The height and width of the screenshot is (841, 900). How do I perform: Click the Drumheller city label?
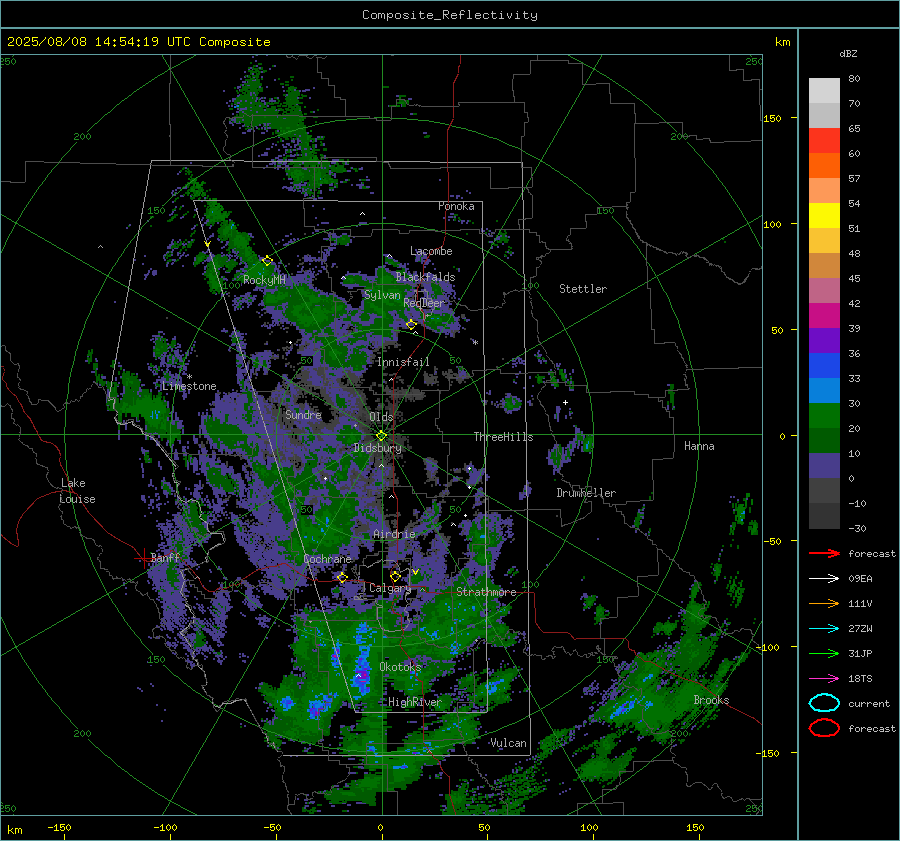pos(586,493)
